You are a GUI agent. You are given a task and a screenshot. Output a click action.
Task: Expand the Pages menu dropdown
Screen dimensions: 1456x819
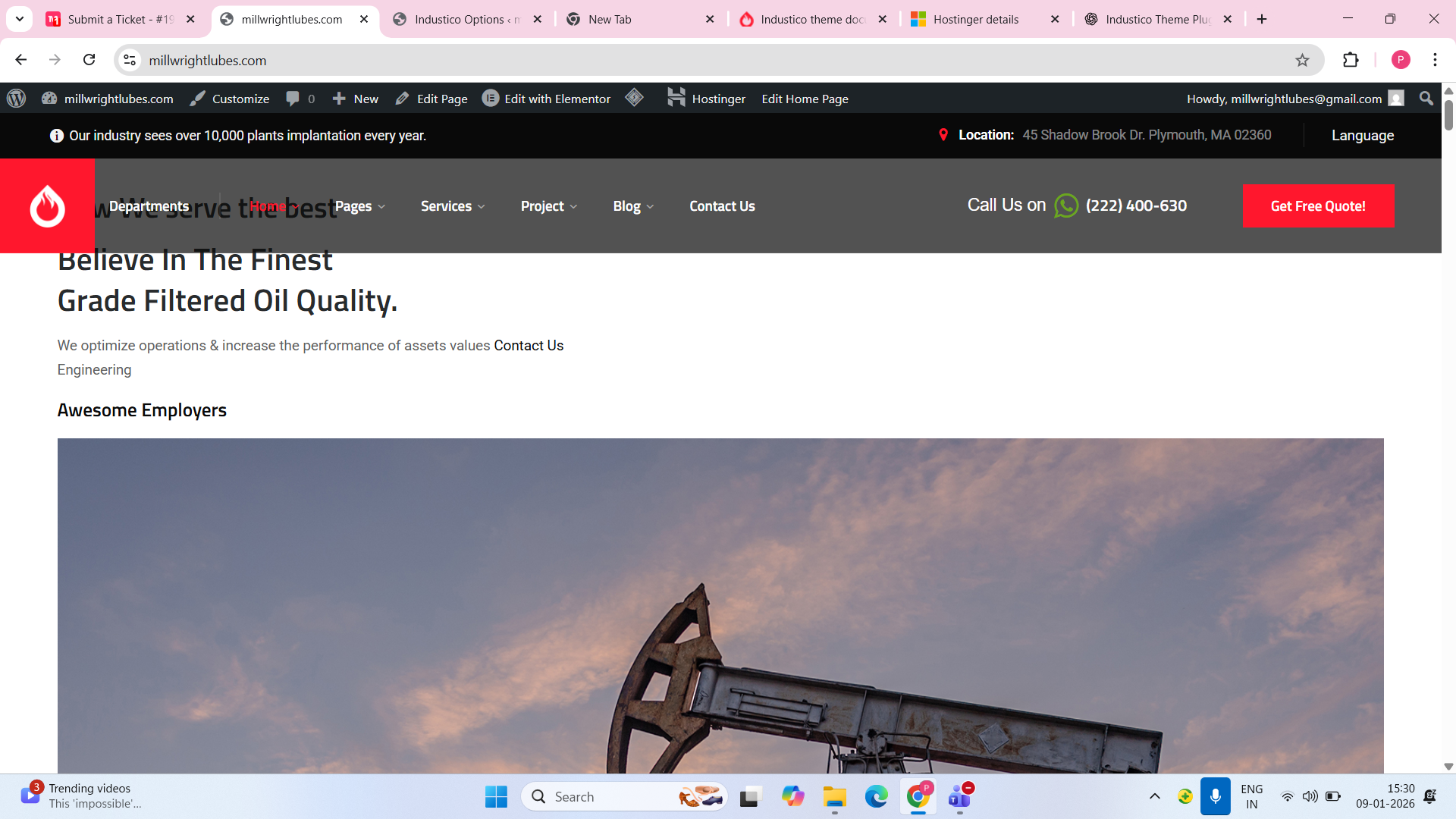tap(360, 206)
